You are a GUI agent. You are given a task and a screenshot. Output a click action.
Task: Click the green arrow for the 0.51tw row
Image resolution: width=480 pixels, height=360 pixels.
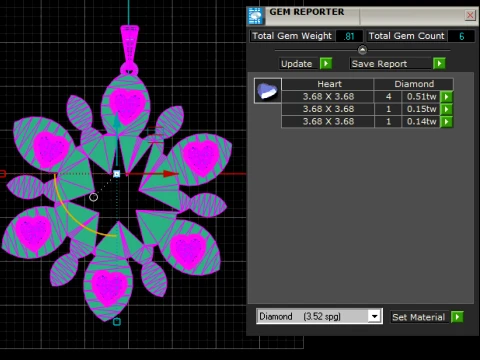(446, 97)
